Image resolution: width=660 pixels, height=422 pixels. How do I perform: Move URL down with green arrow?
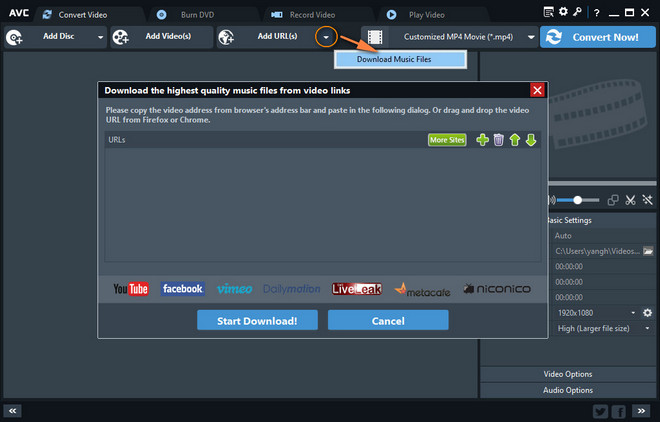click(531, 140)
